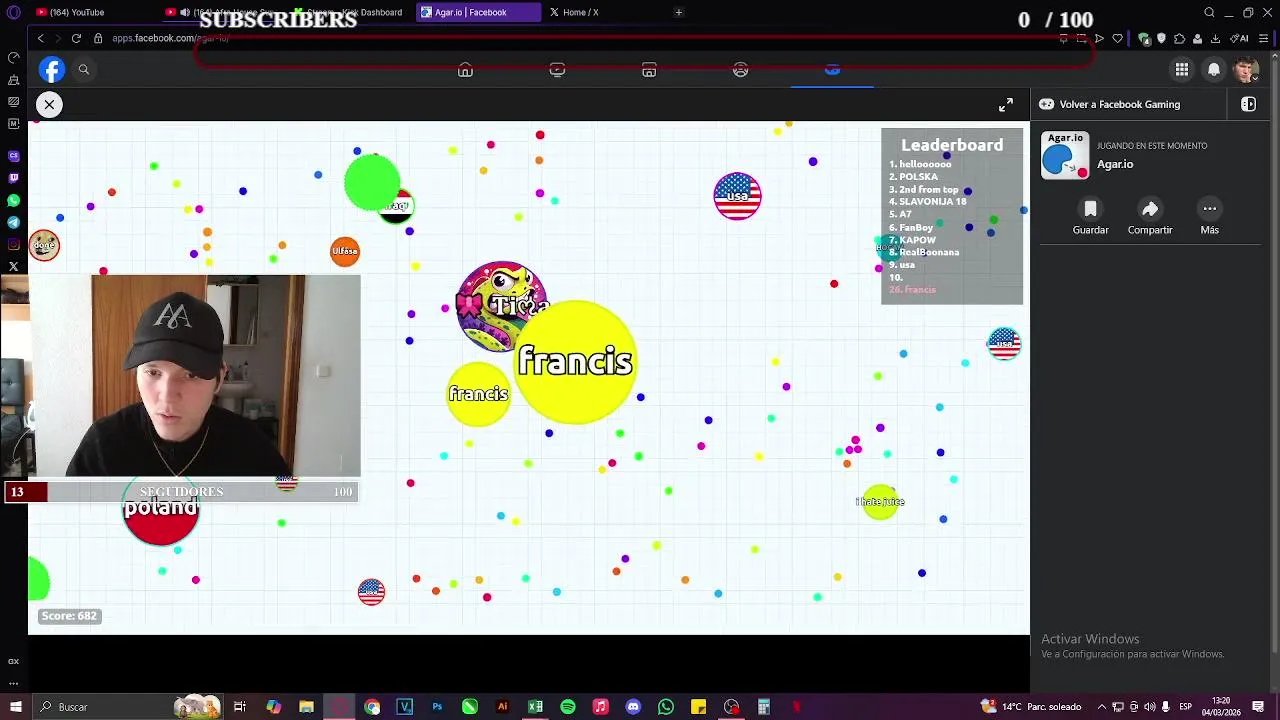Open the Más options menu
Viewport: 1280px width, 720px height.
(x=1209, y=216)
